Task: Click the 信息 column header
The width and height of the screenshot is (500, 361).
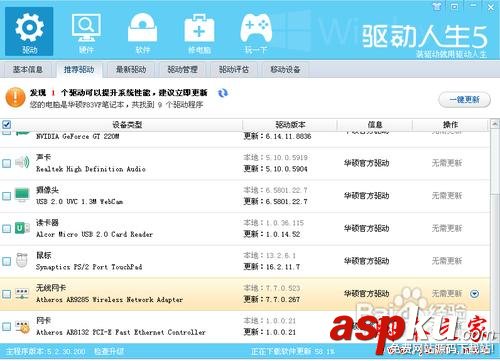Action: coord(375,125)
